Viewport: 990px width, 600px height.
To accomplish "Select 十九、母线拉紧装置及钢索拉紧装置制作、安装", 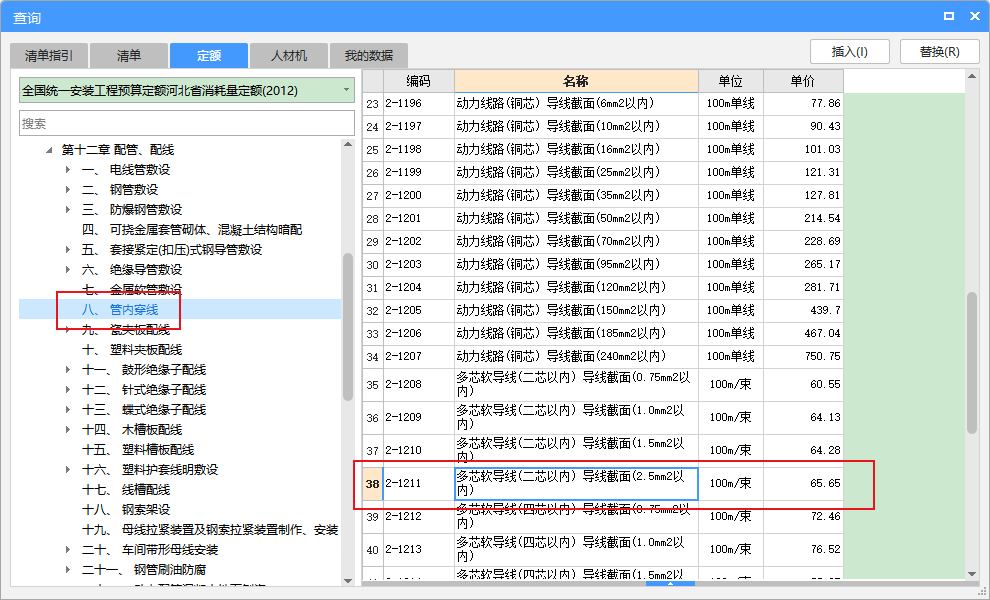I will point(210,529).
